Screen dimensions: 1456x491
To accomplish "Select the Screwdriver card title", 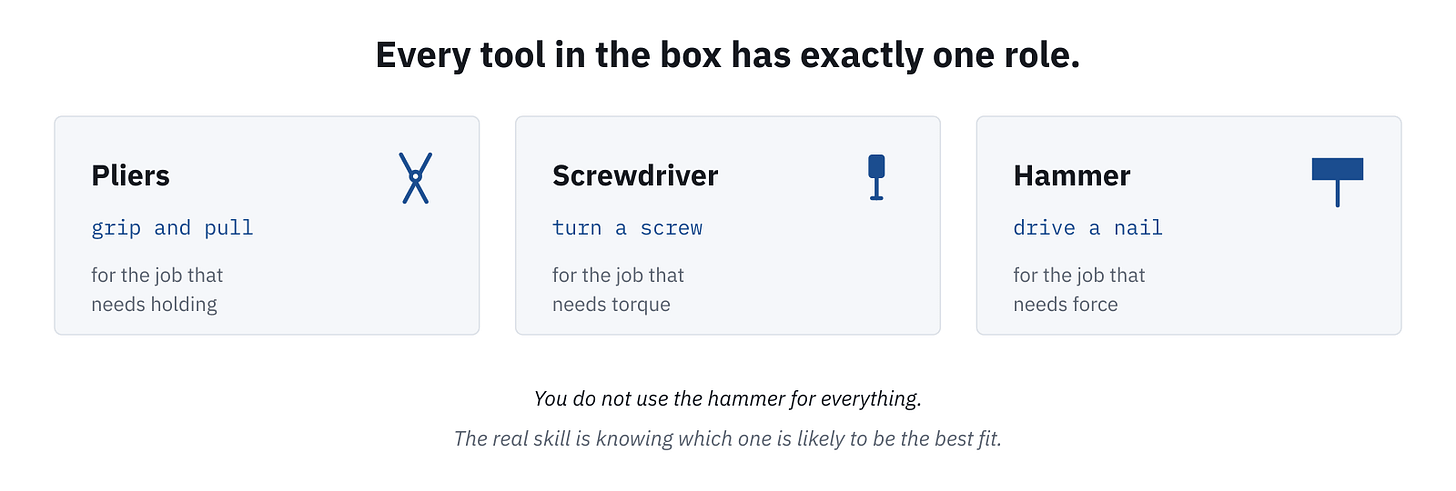I will click(x=635, y=176).
